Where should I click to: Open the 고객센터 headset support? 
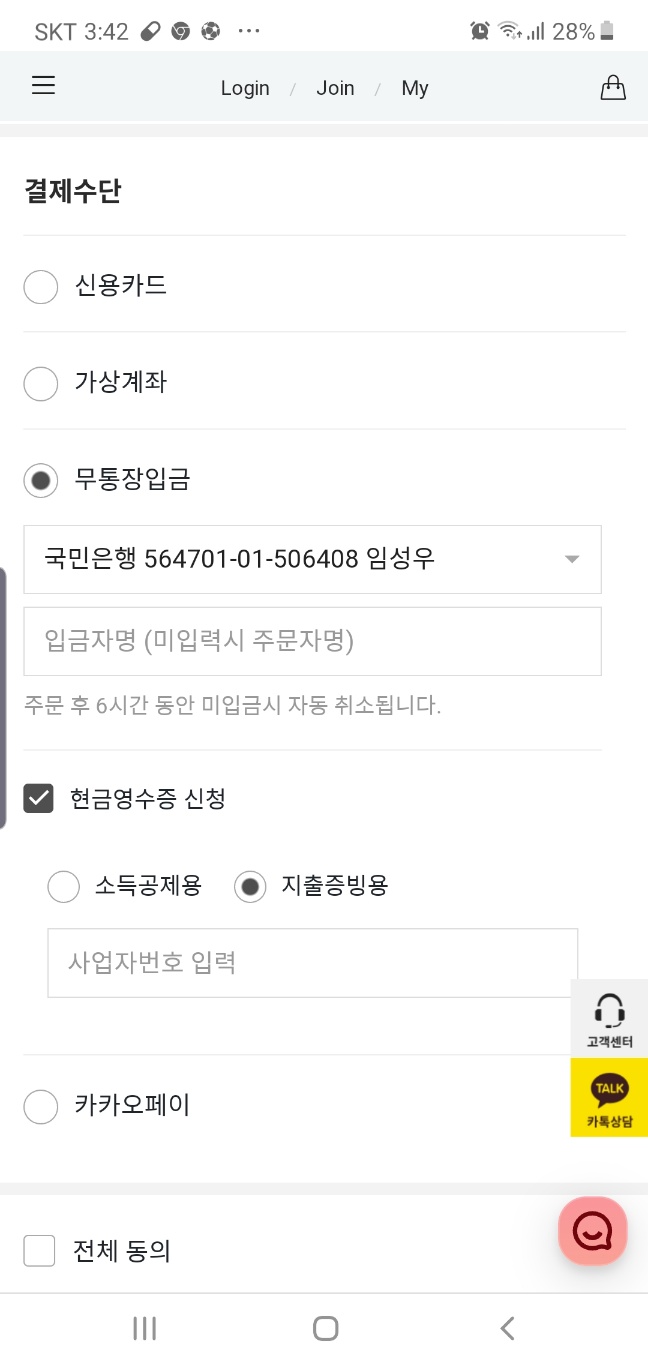coord(609,1018)
